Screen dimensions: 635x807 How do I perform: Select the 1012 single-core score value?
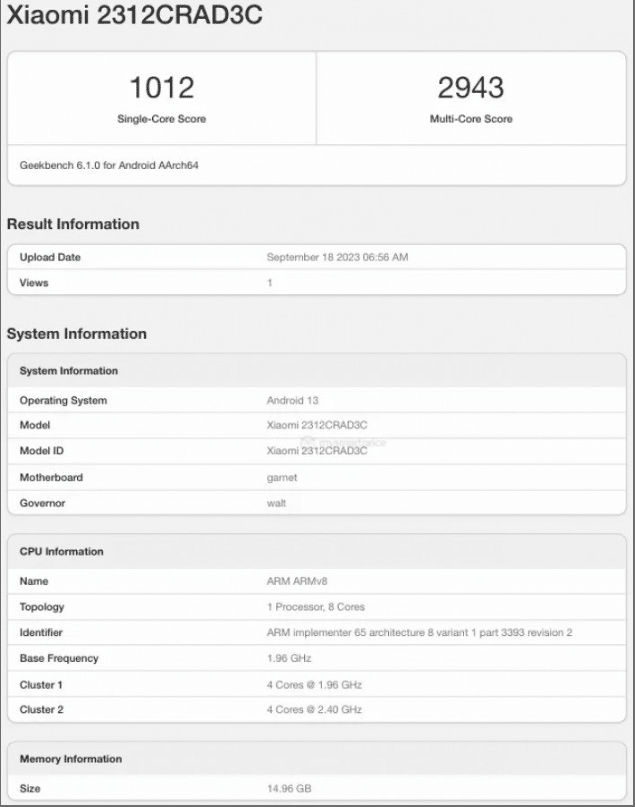(162, 87)
